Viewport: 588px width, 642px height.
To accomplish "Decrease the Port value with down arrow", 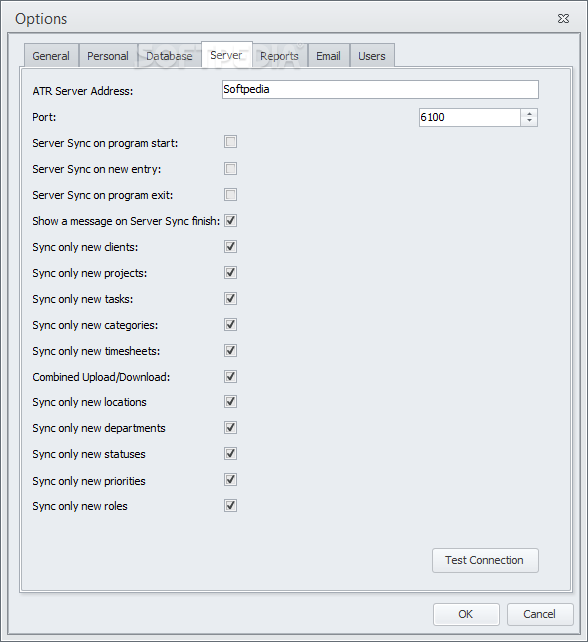I will 529,122.
